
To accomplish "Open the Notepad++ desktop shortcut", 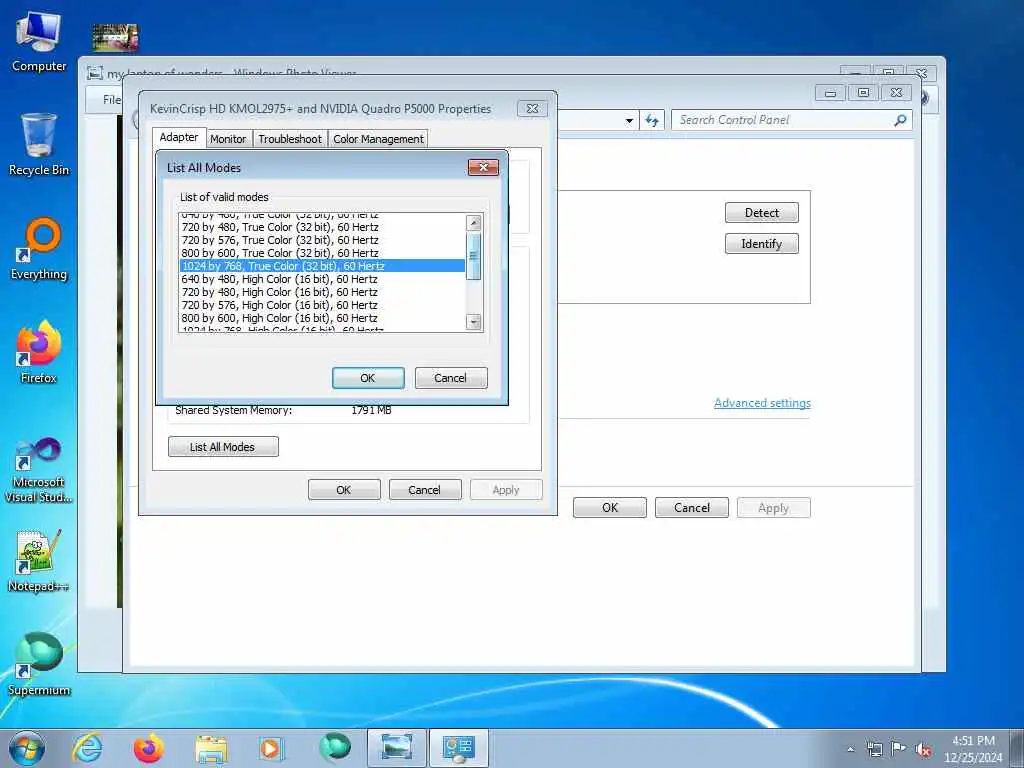I will pos(39,560).
